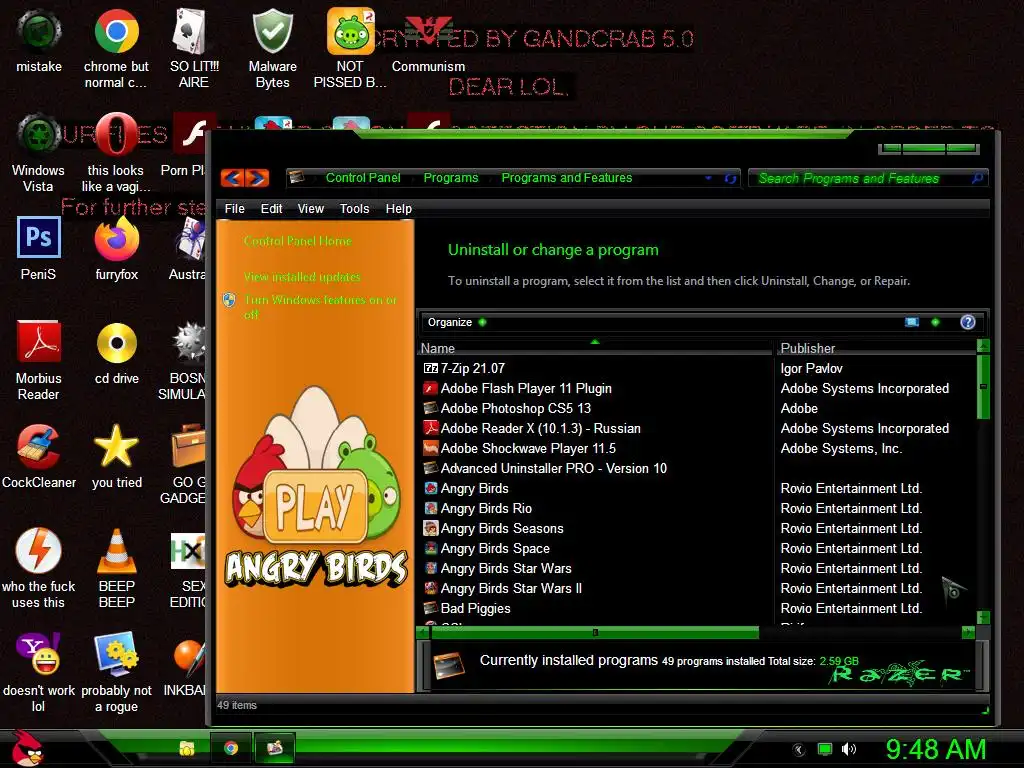Click the Programs and Features breadcrumb

566,178
